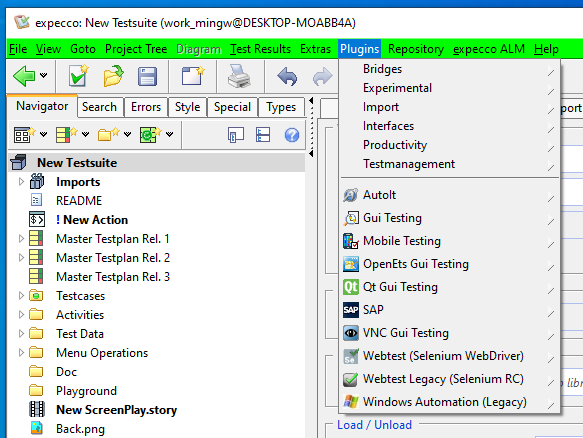Open the Interfaces submenu
The image size is (583, 438).
click(449, 126)
